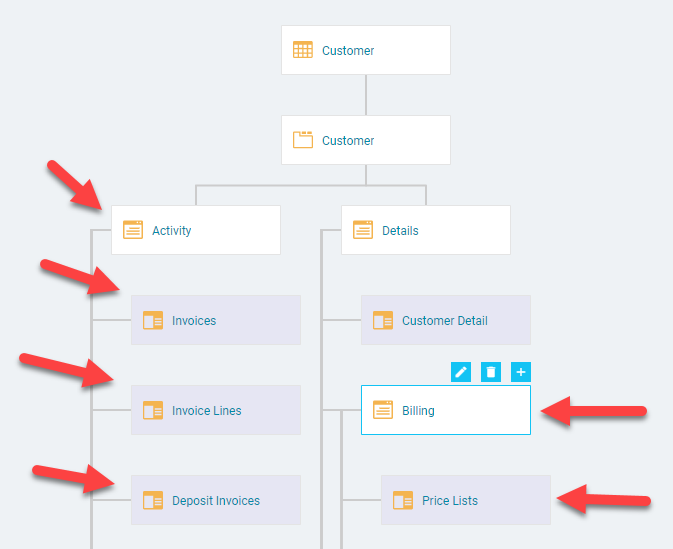Click the Customer Detail label
This screenshot has height=549, width=673.
(445, 321)
